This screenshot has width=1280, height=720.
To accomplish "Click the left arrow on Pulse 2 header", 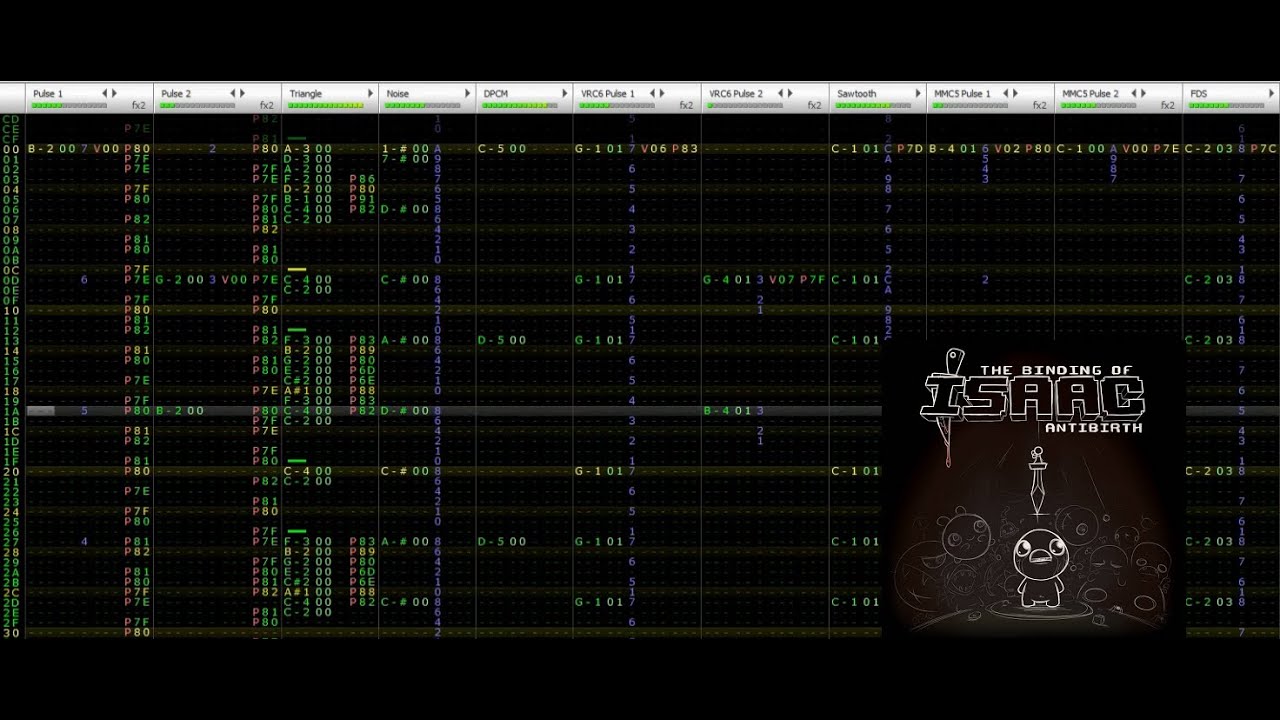I will click(233, 93).
